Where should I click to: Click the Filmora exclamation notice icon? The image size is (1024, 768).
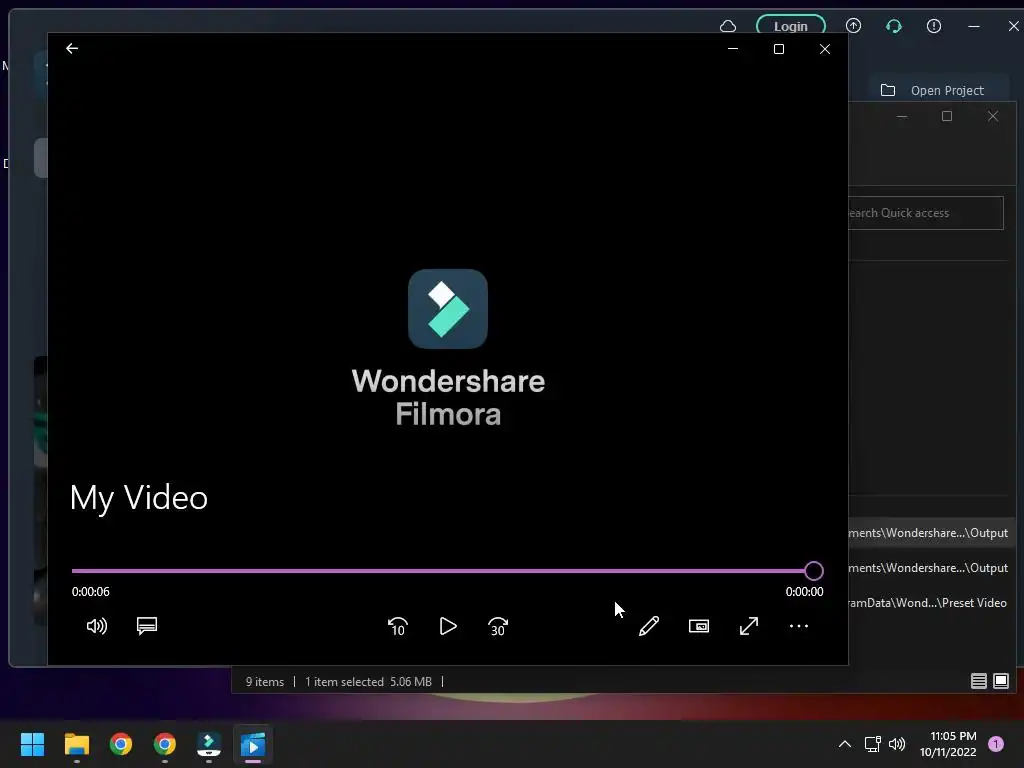click(934, 25)
